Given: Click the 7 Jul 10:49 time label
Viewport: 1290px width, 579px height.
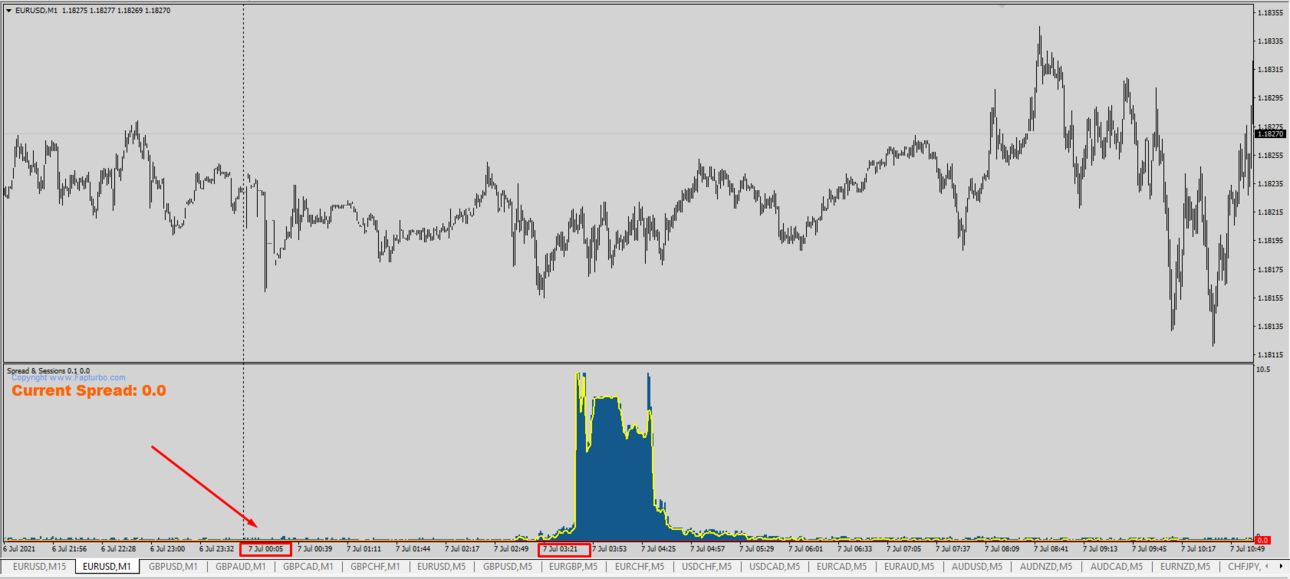Looking at the screenshot, I should coord(1247,549).
